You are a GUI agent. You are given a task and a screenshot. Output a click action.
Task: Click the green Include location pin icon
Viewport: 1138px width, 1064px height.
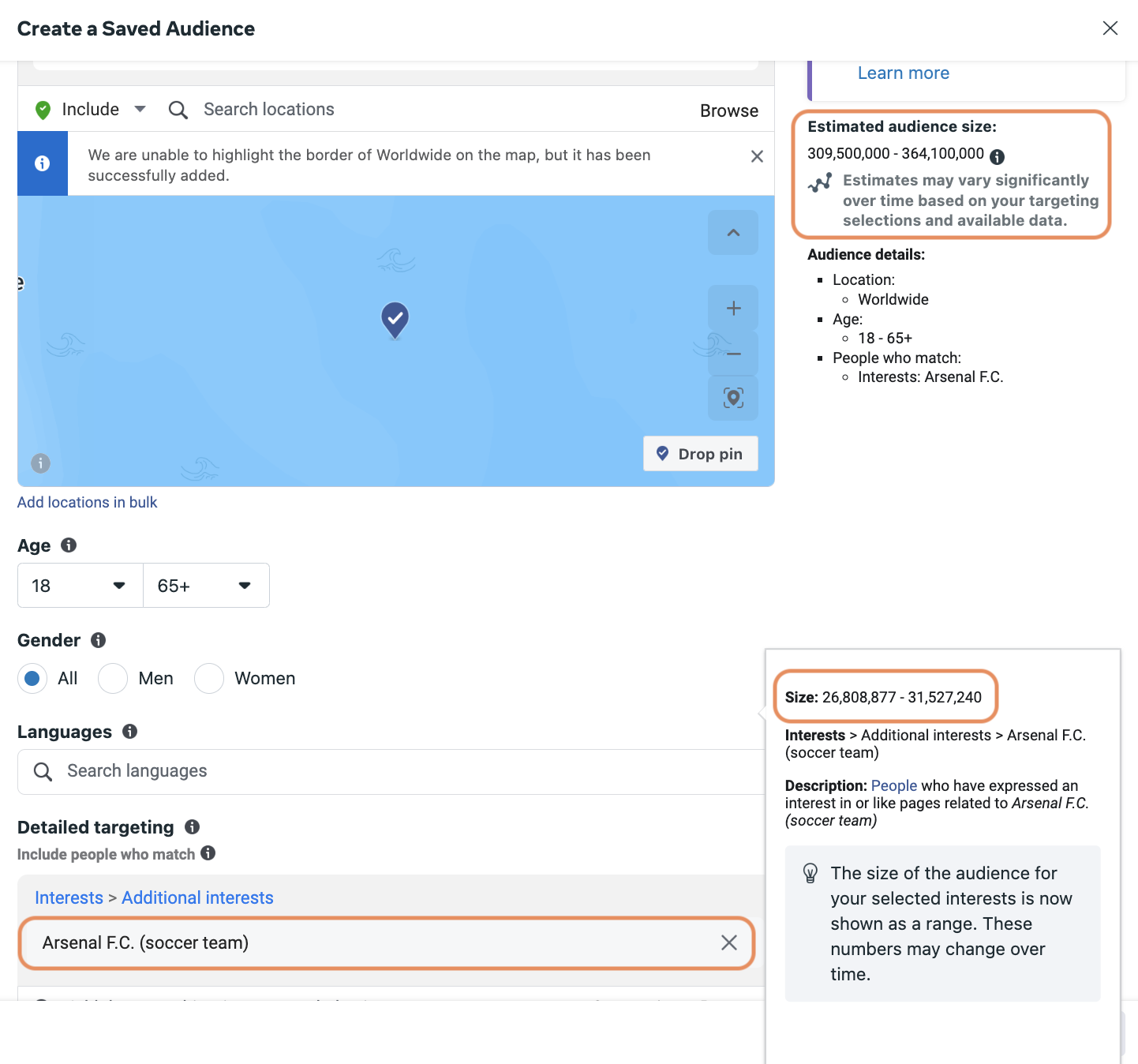point(43,110)
